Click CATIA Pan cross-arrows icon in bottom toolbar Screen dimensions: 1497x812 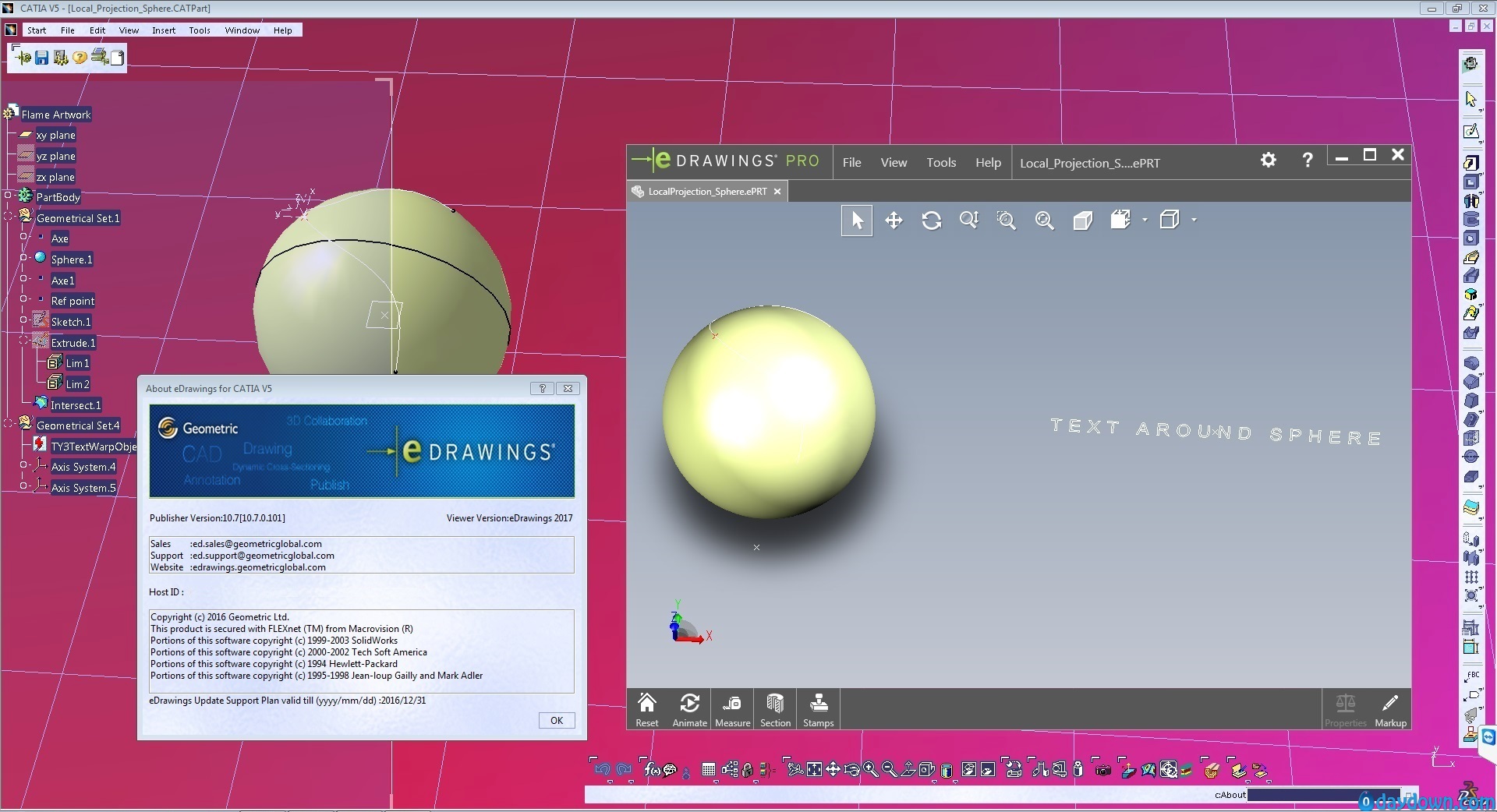833,770
